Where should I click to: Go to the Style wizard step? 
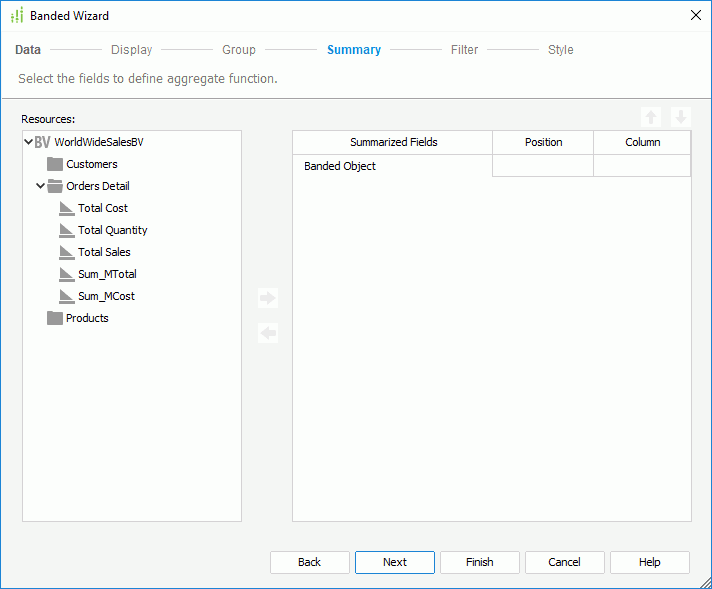click(x=561, y=49)
